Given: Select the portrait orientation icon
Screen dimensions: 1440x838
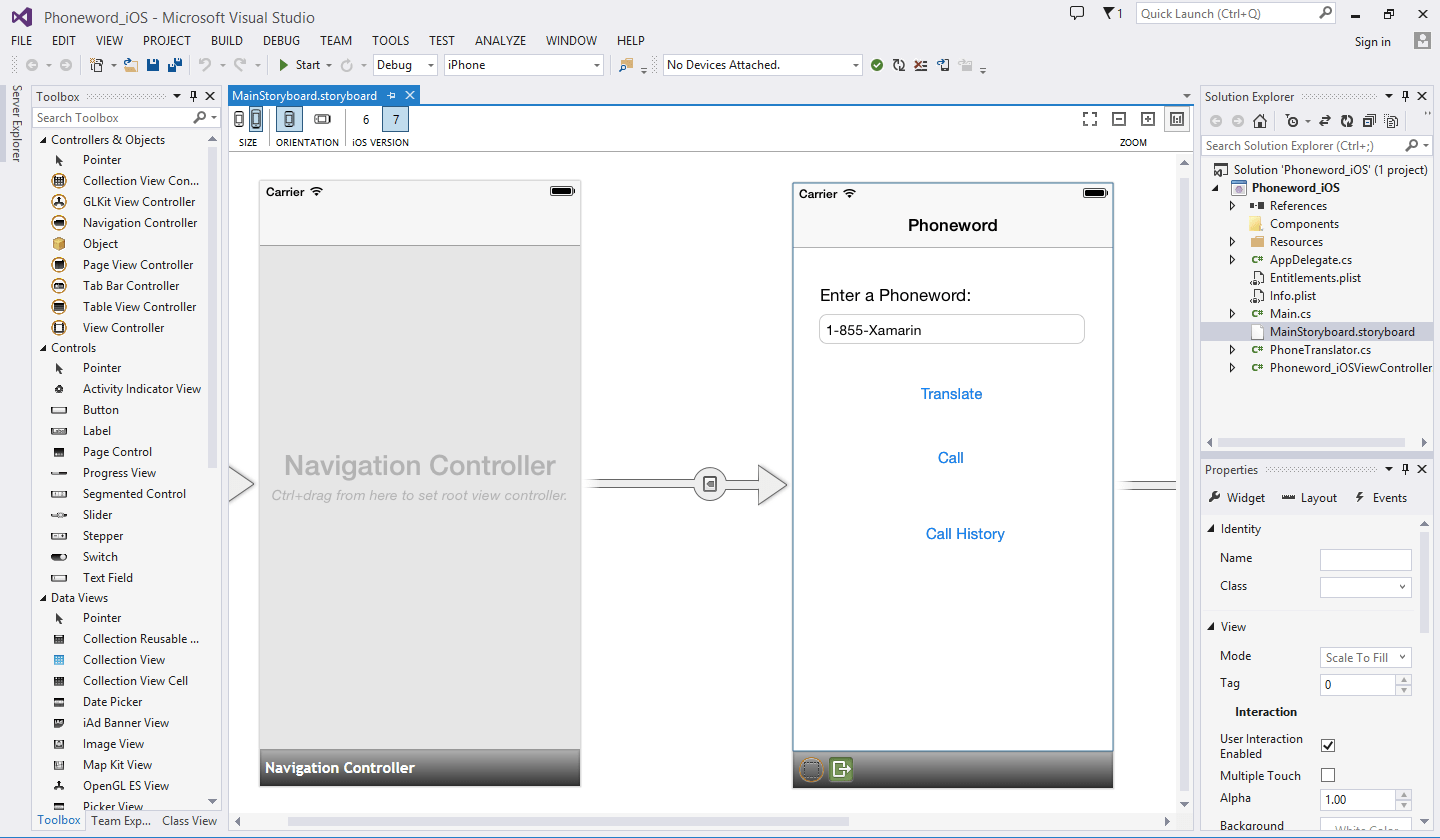Looking at the screenshot, I should 289,118.
